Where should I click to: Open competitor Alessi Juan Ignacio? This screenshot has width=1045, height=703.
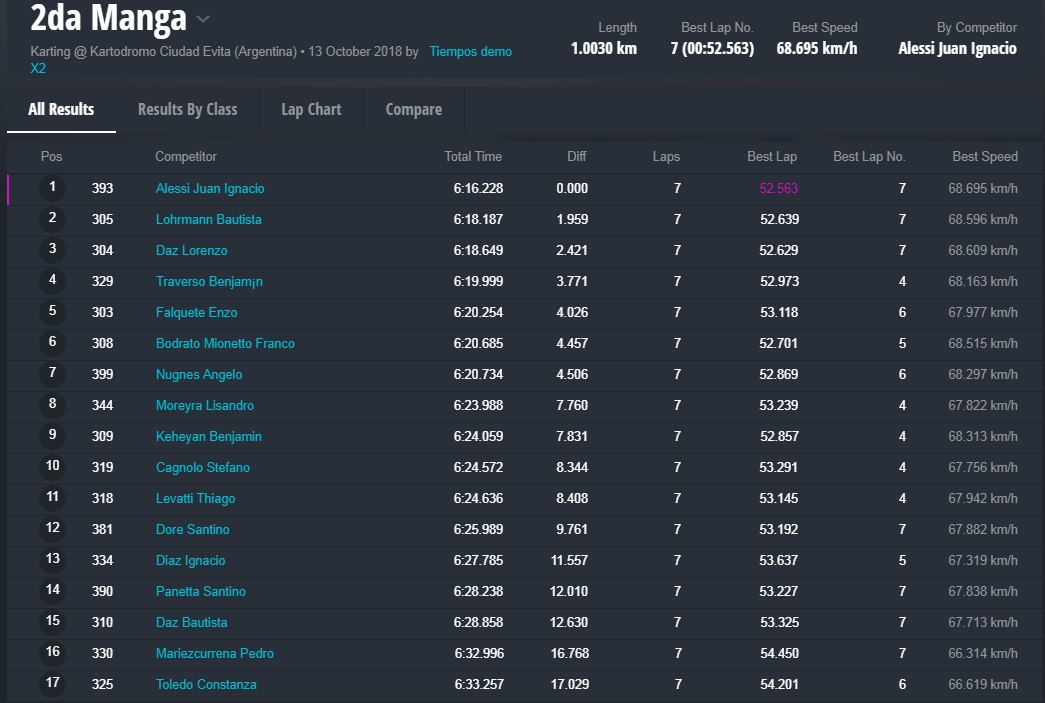point(210,188)
